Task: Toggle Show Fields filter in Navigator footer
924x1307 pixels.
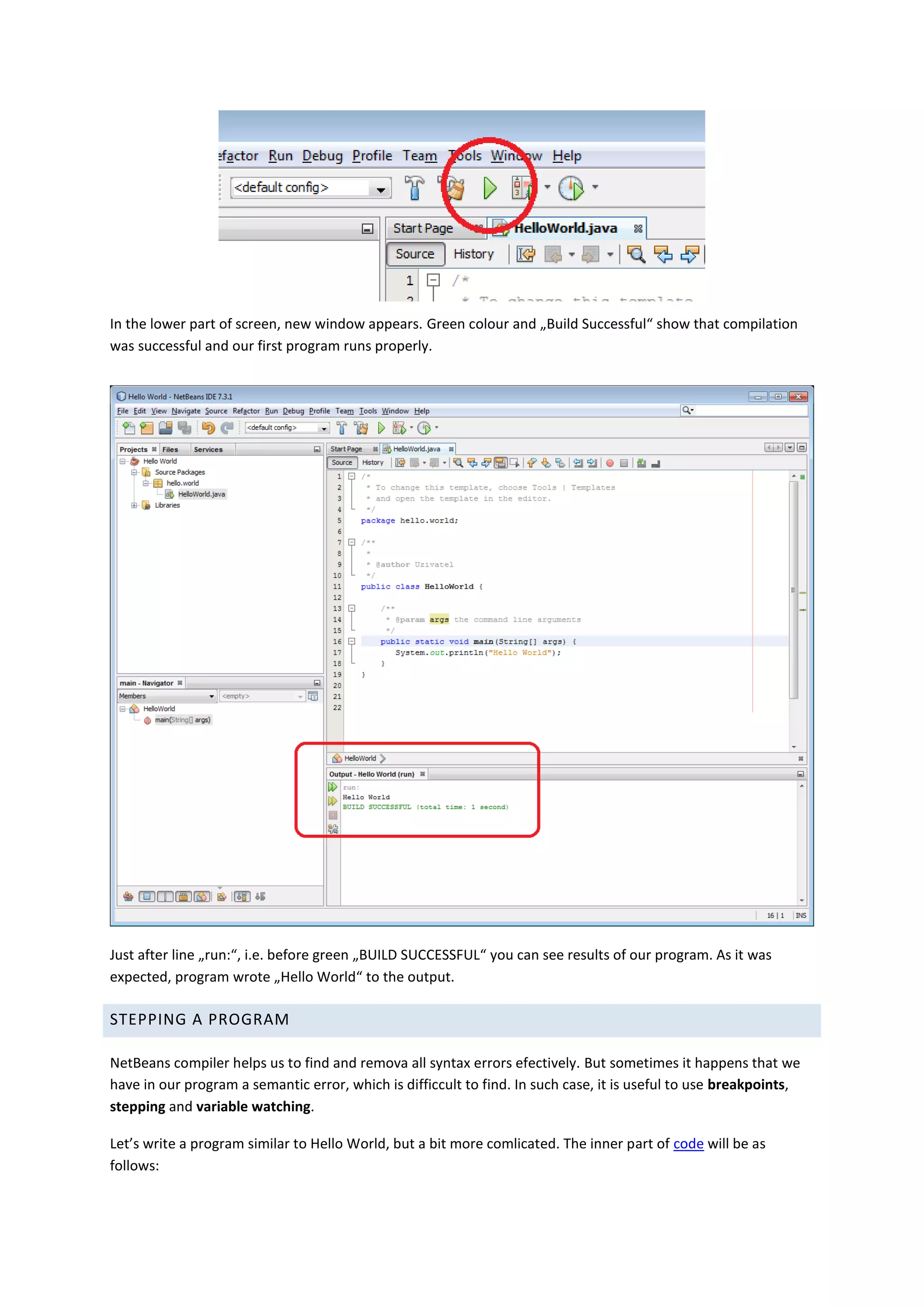Action: (x=147, y=897)
